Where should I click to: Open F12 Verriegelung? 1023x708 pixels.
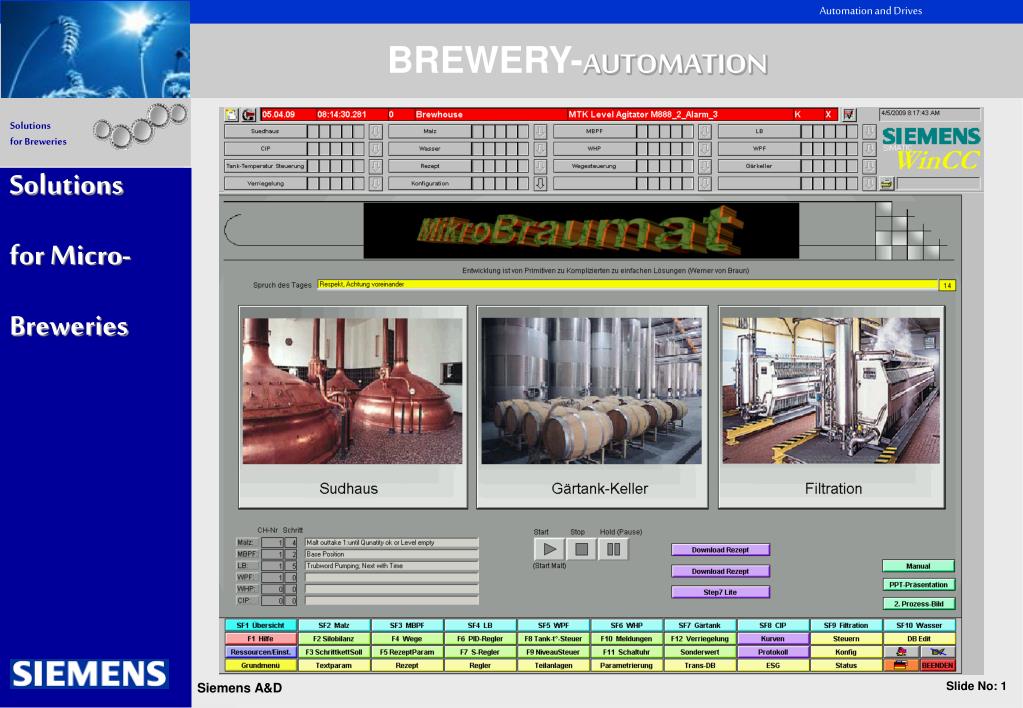click(x=699, y=639)
